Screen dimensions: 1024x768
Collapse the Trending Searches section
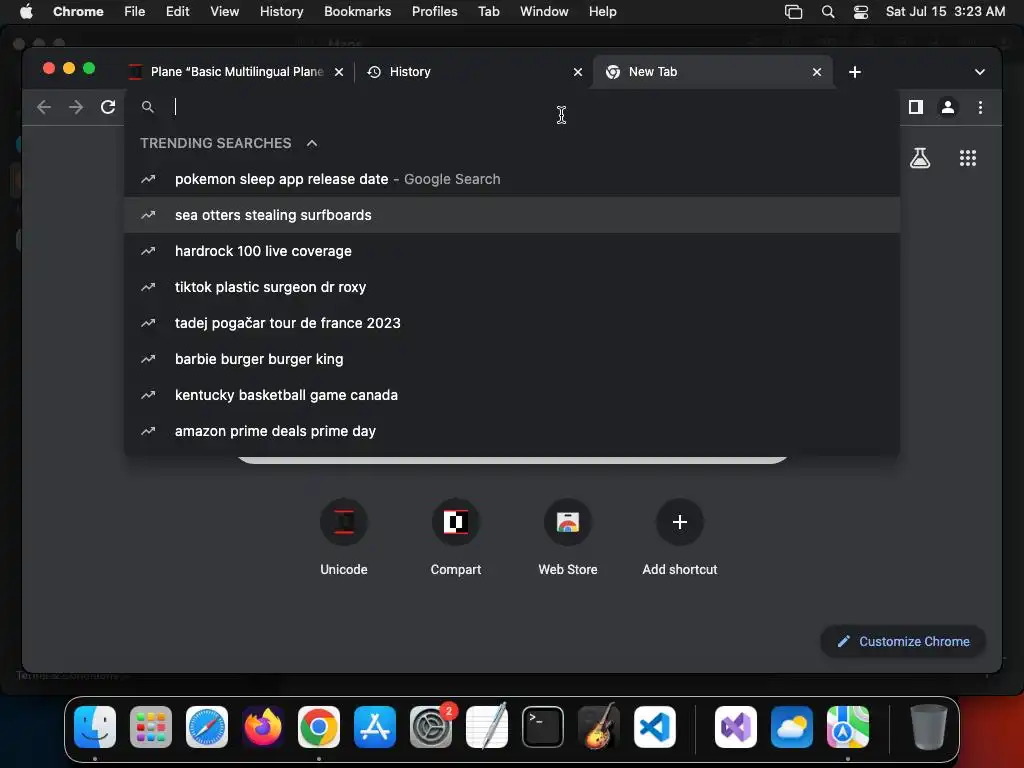pyautogui.click(x=312, y=143)
